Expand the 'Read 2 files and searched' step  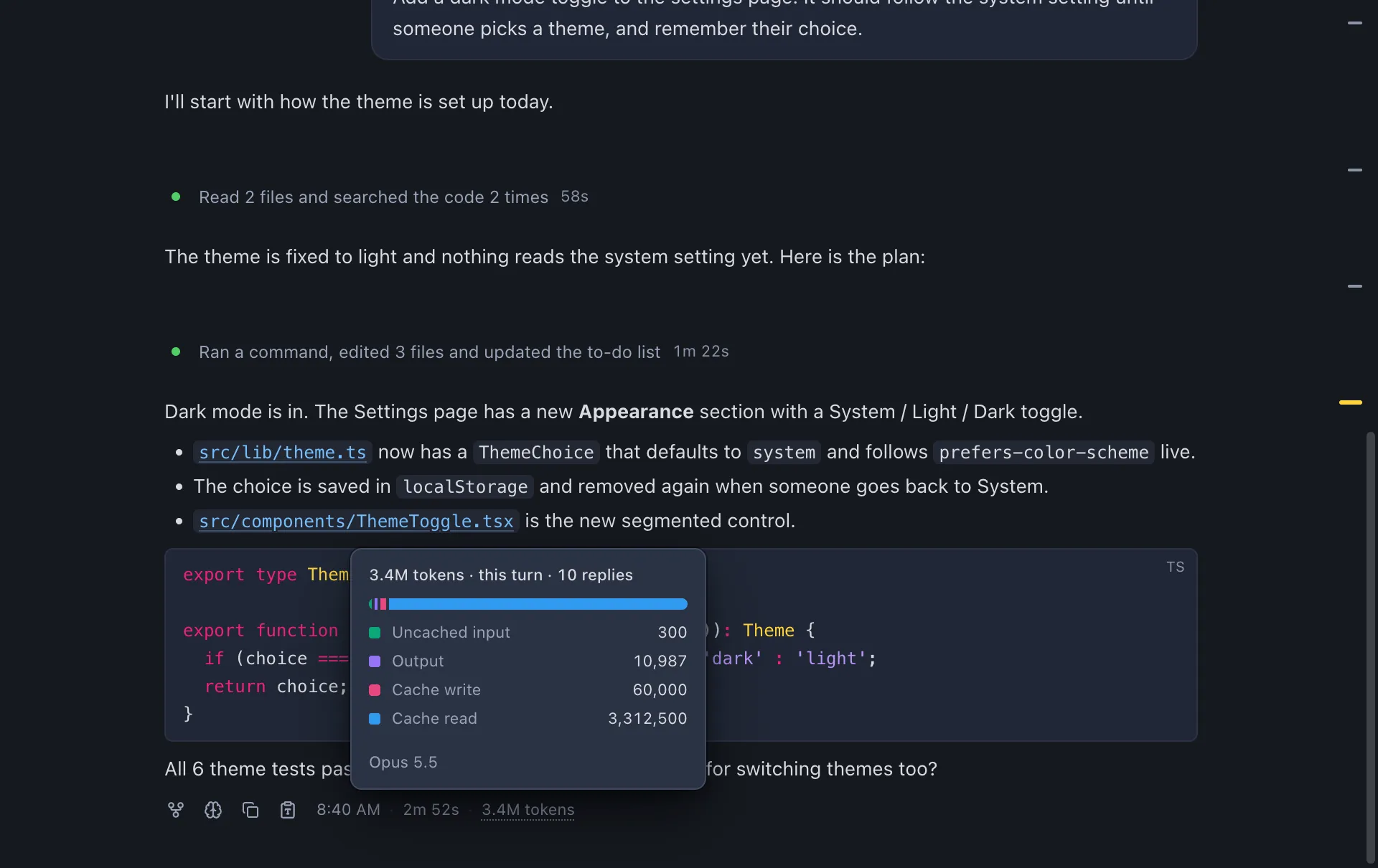tap(373, 197)
